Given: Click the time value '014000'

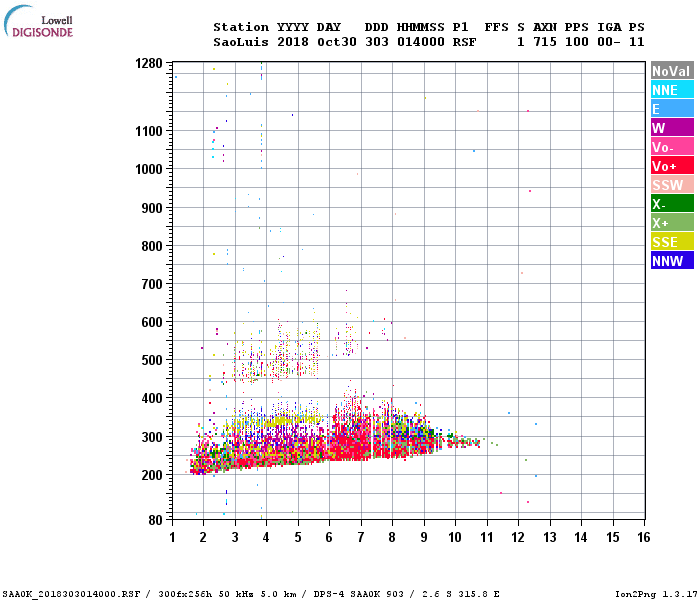Looking at the screenshot, I should (421, 42).
